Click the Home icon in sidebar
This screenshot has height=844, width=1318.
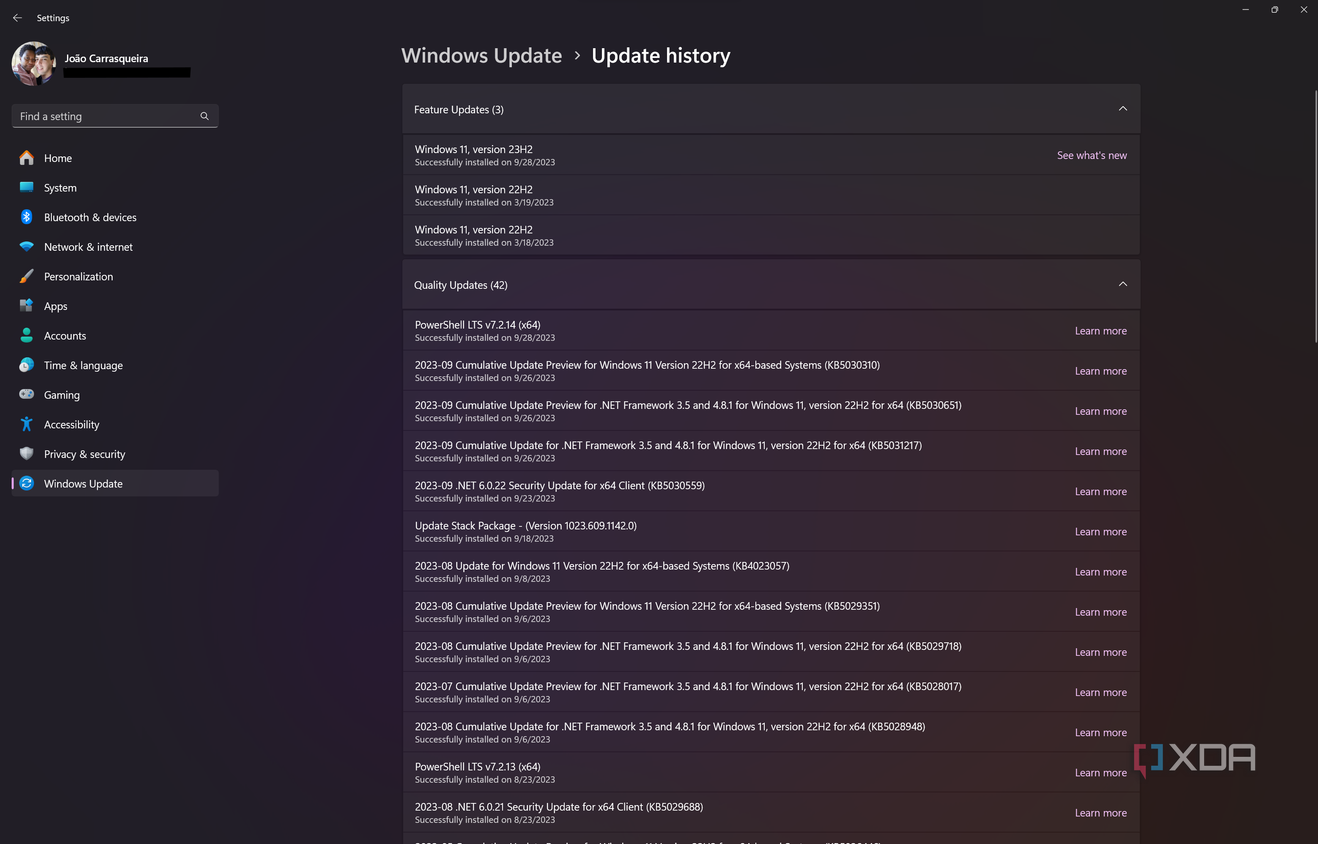tap(27, 158)
